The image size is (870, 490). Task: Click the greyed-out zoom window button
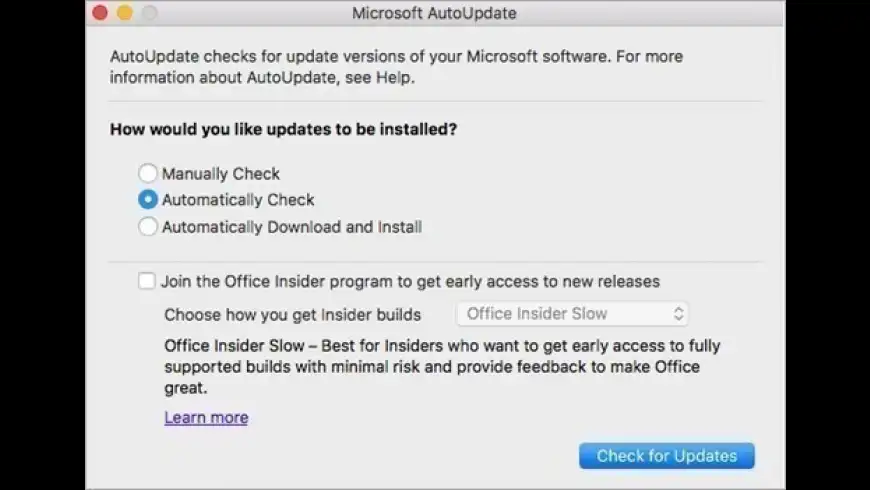click(x=150, y=13)
